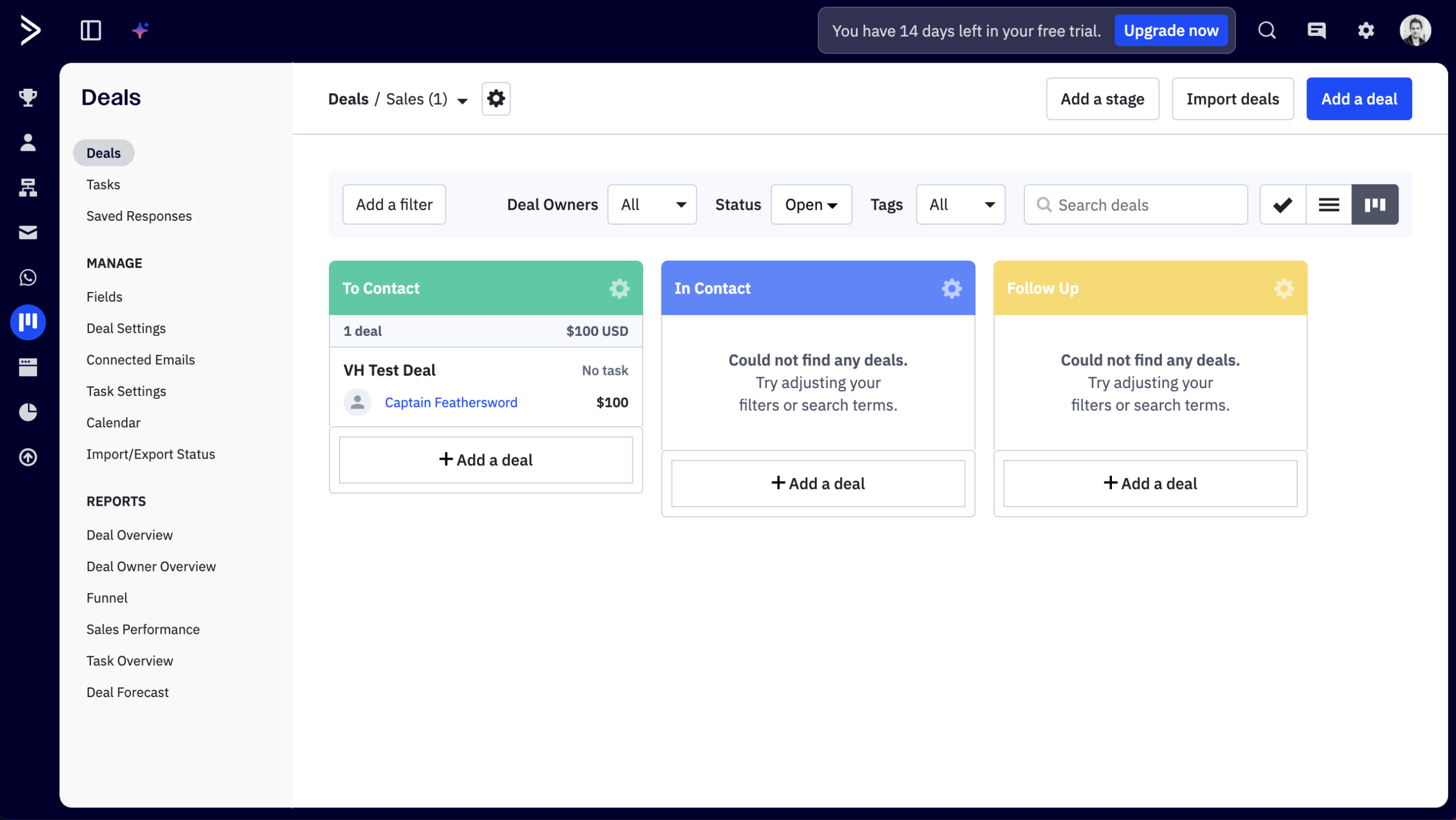Open Captain Feathersword contact link
Image resolution: width=1456 pixels, height=820 pixels.
pyautogui.click(x=451, y=403)
